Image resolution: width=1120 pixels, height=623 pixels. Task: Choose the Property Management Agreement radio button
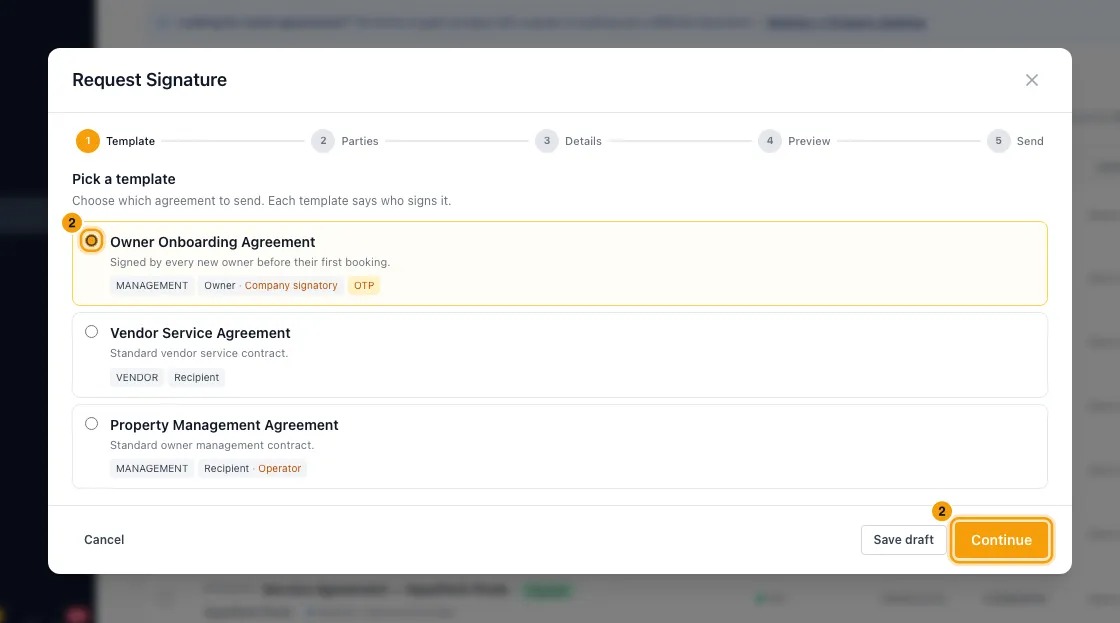[91, 424]
